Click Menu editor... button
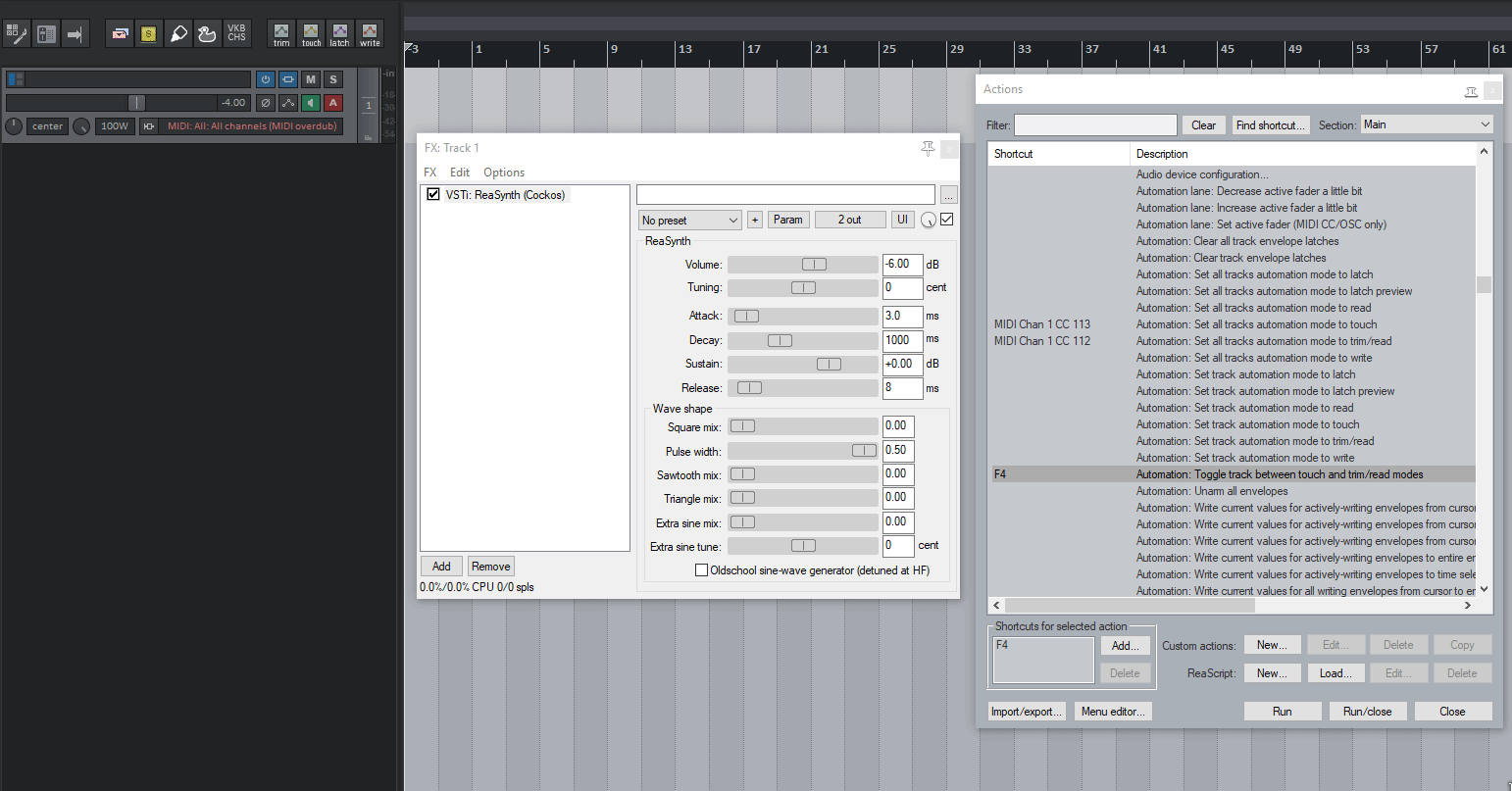 click(1113, 712)
